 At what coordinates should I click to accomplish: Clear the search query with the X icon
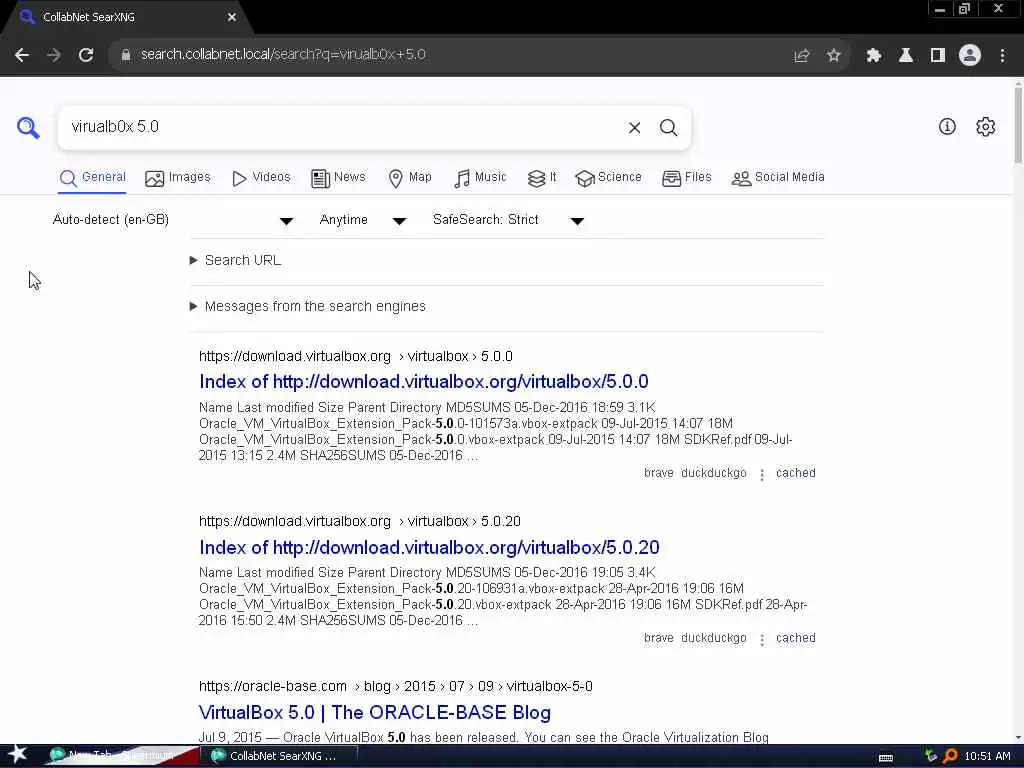pyautogui.click(x=634, y=128)
